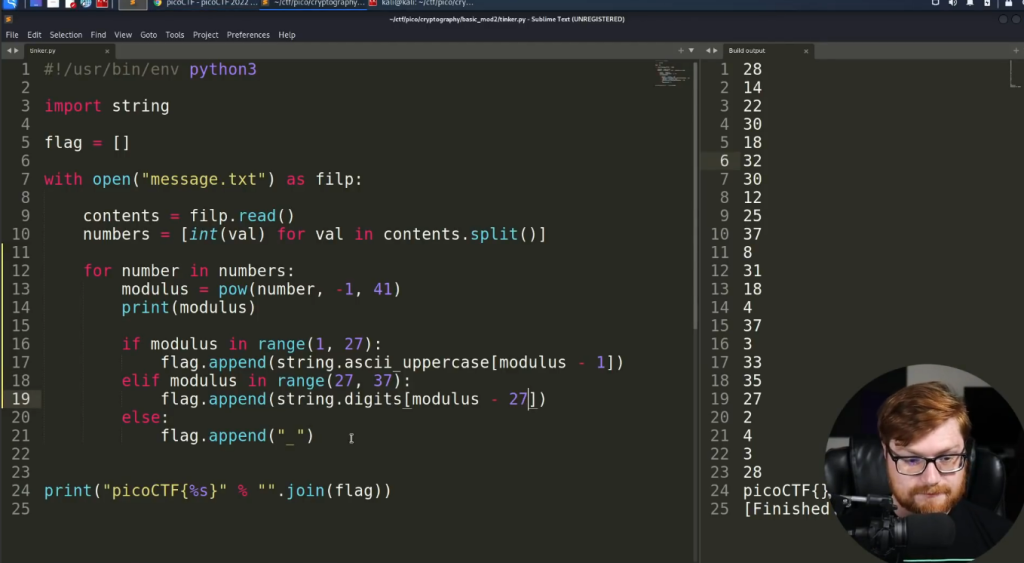Open the Help menu
Screen dimensions: 1024x563
[x=287, y=35]
